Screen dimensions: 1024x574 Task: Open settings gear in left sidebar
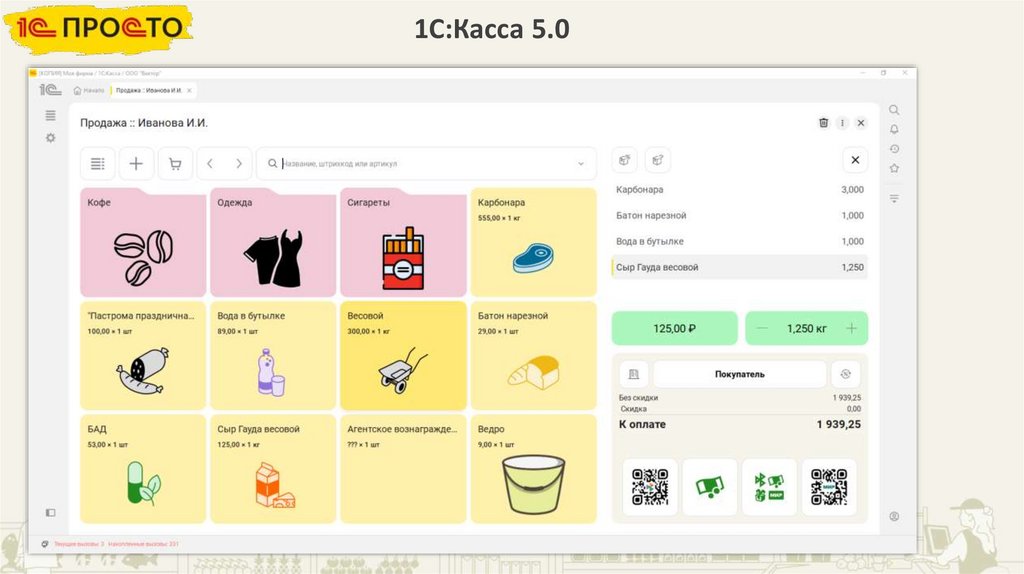coord(50,138)
